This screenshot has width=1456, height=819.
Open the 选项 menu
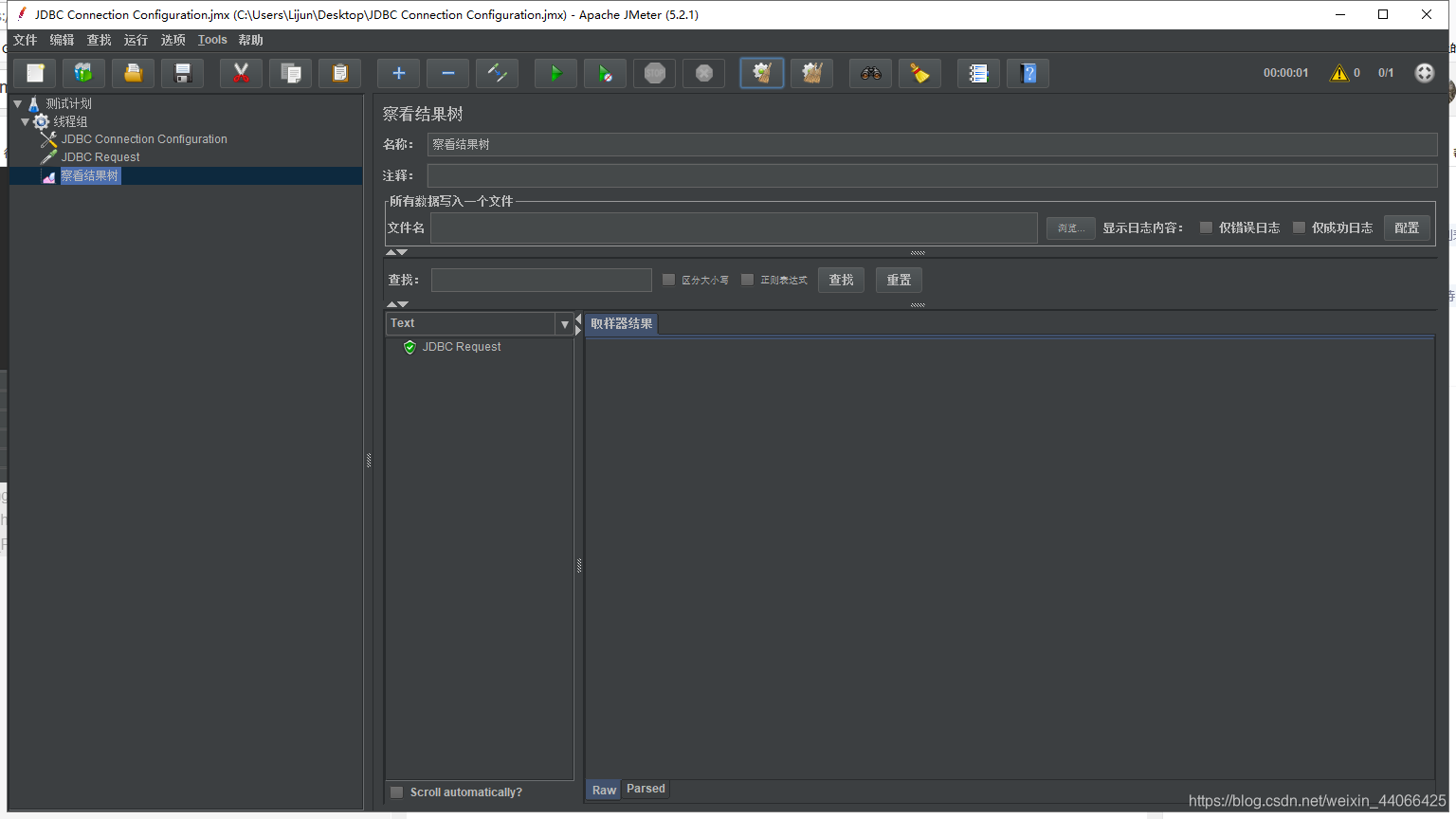pyautogui.click(x=173, y=40)
